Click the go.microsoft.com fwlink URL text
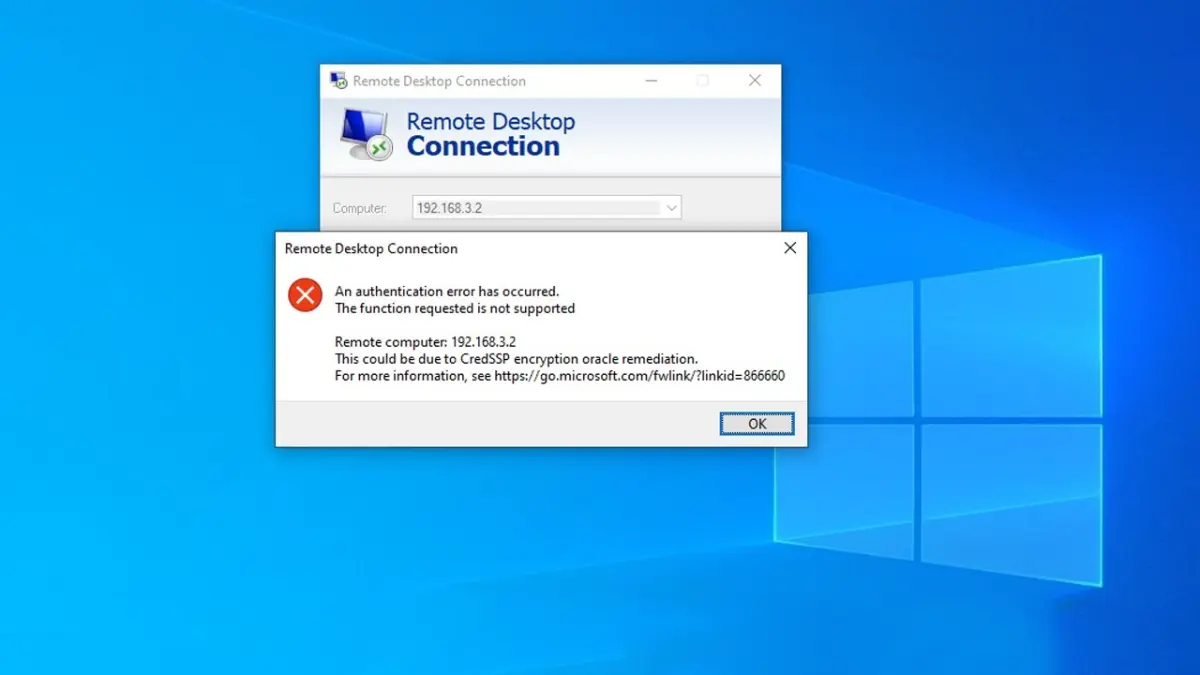1200x675 pixels. 639,376
